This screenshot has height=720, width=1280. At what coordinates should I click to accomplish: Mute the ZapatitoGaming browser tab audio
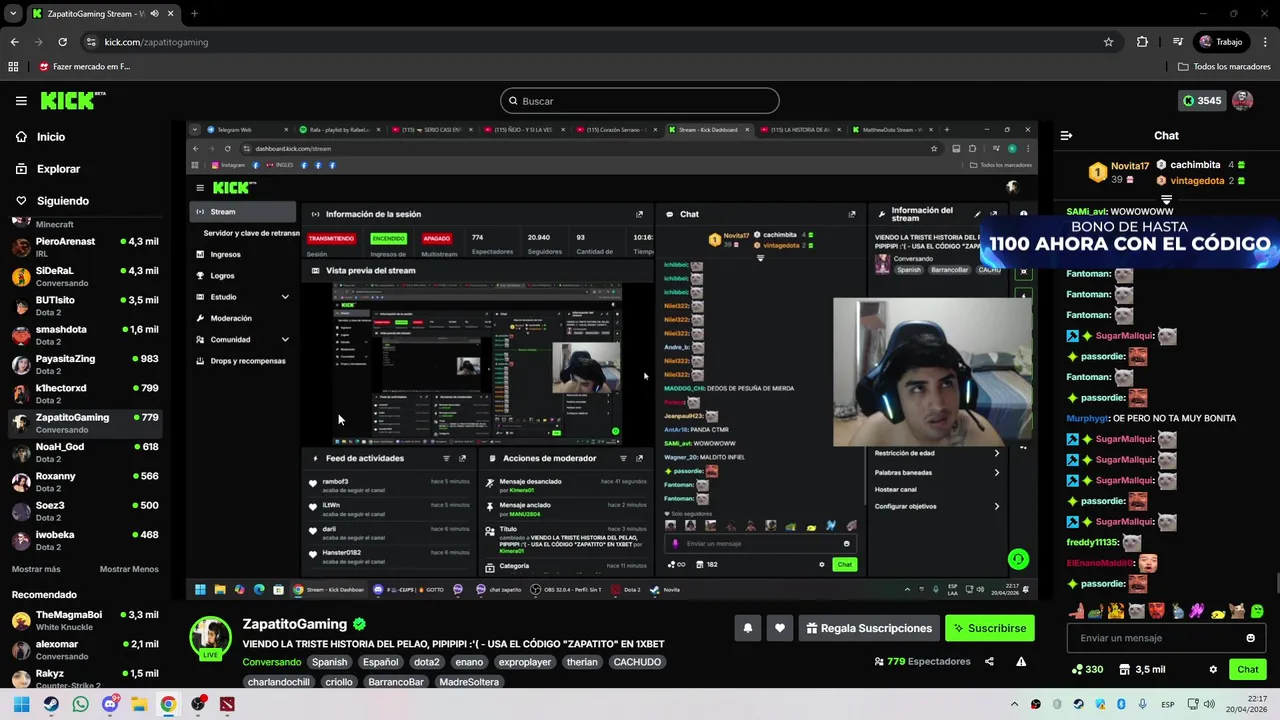[x=154, y=14]
